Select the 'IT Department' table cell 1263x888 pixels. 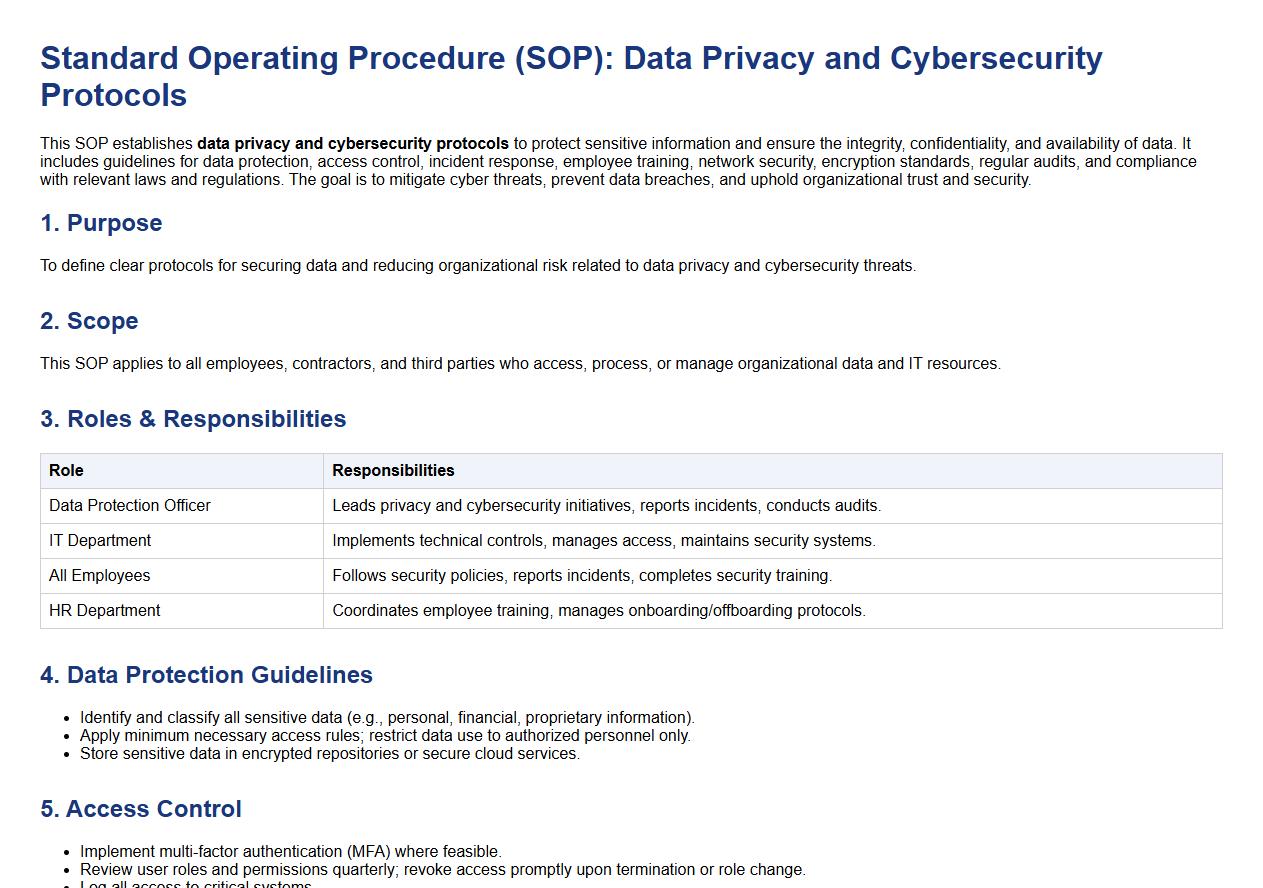(x=100, y=541)
